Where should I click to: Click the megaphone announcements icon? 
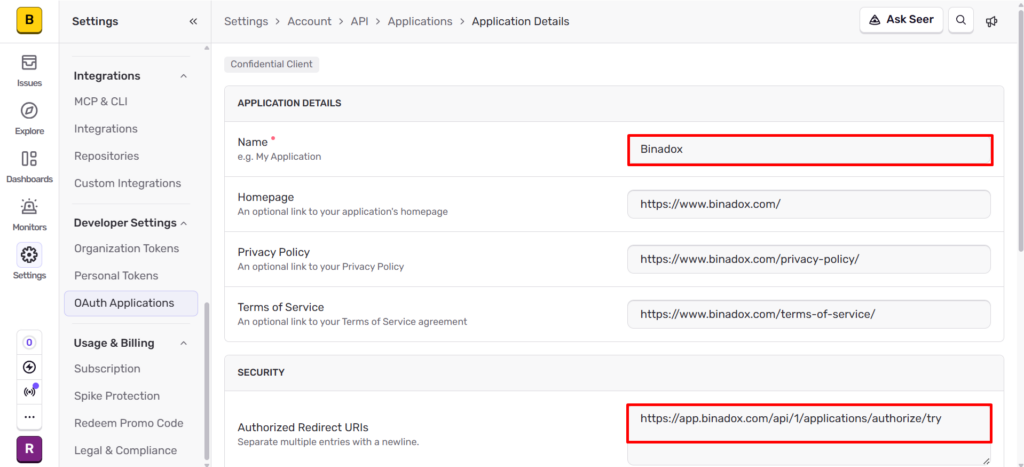pos(991,22)
